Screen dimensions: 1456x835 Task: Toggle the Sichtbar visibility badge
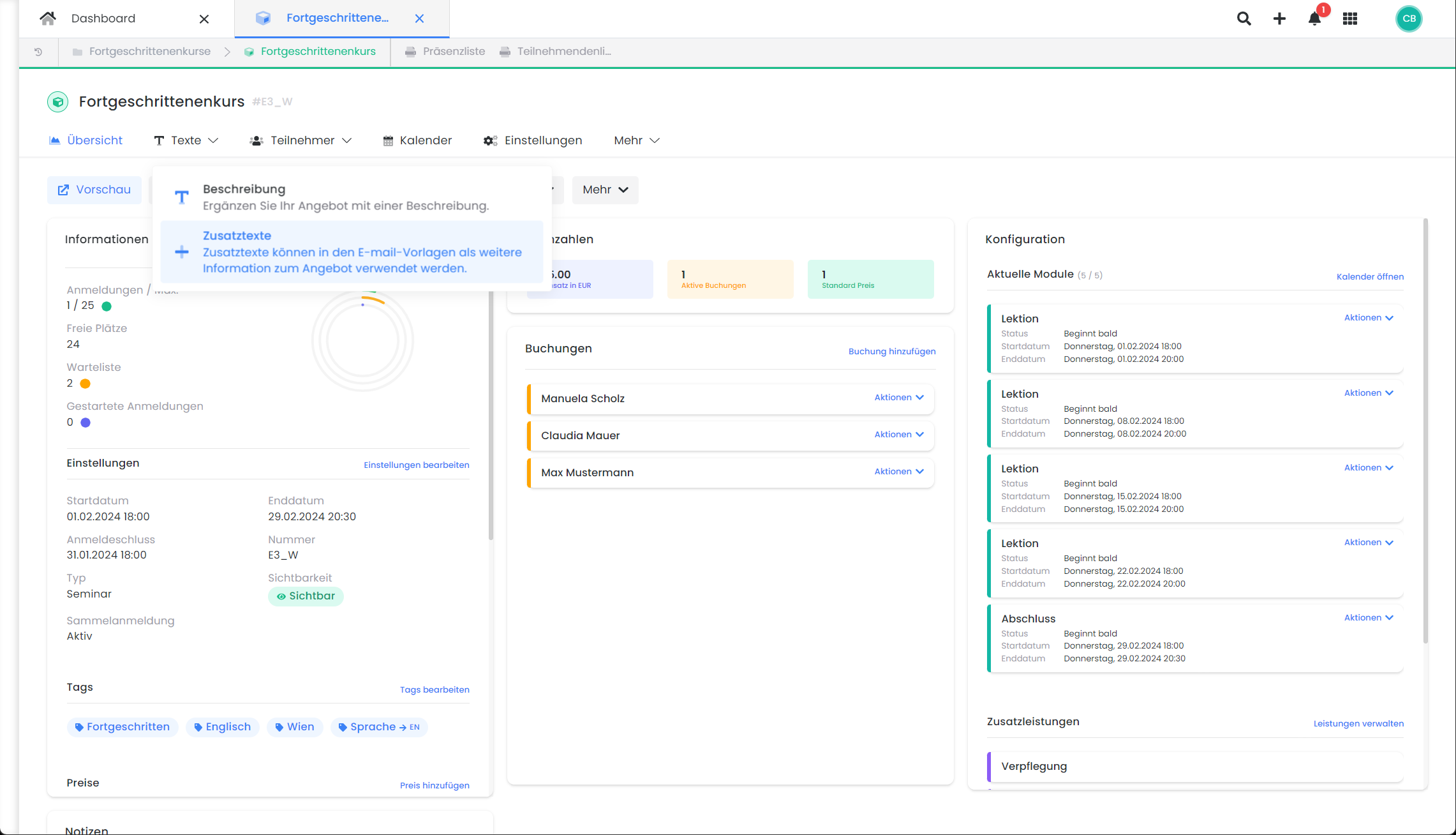[x=306, y=596]
